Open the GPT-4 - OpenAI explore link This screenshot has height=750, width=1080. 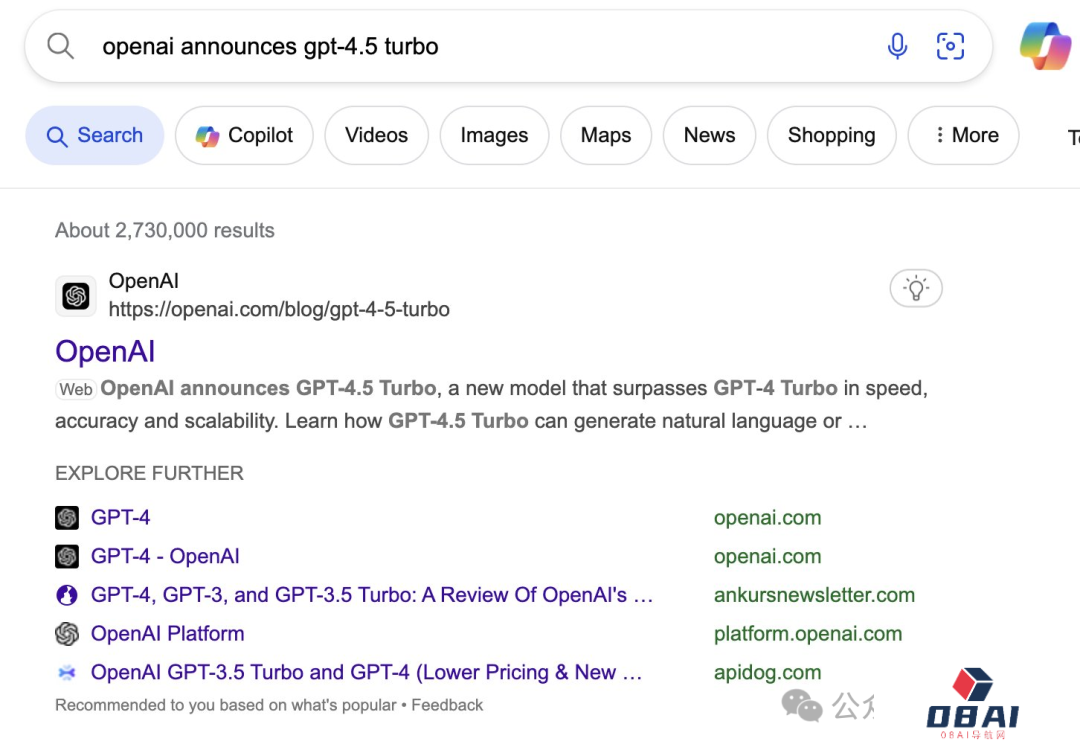(x=164, y=556)
